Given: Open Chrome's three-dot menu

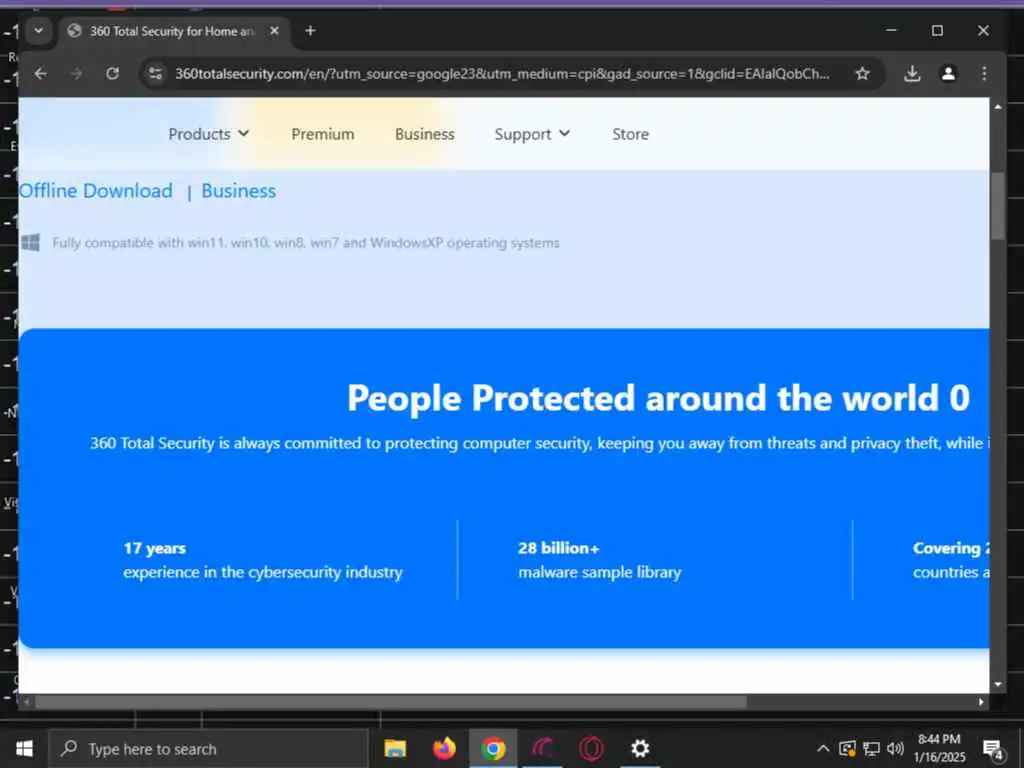Looking at the screenshot, I should (984, 74).
